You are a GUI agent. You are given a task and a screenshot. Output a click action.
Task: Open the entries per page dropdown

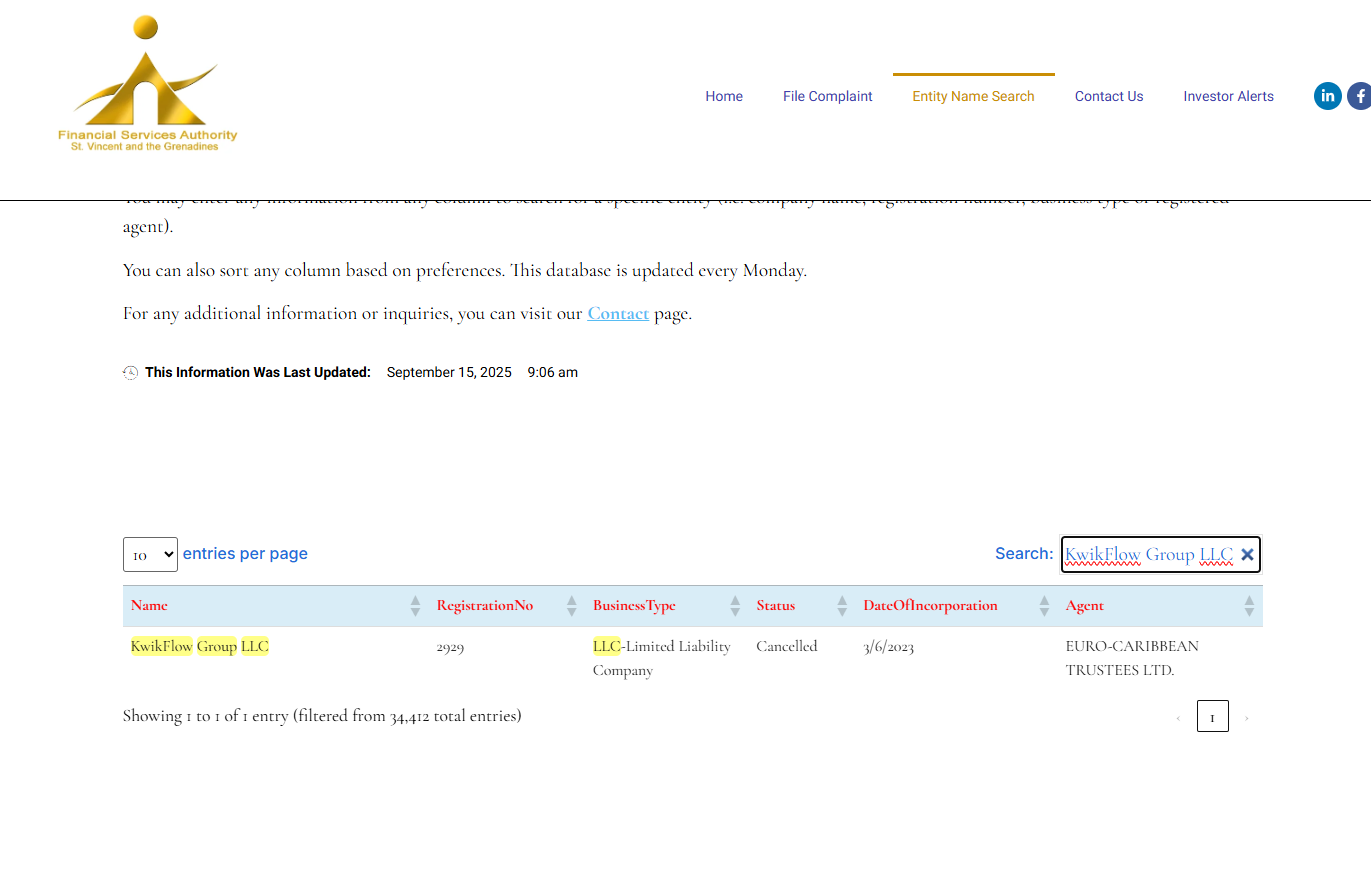pyautogui.click(x=150, y=554)
